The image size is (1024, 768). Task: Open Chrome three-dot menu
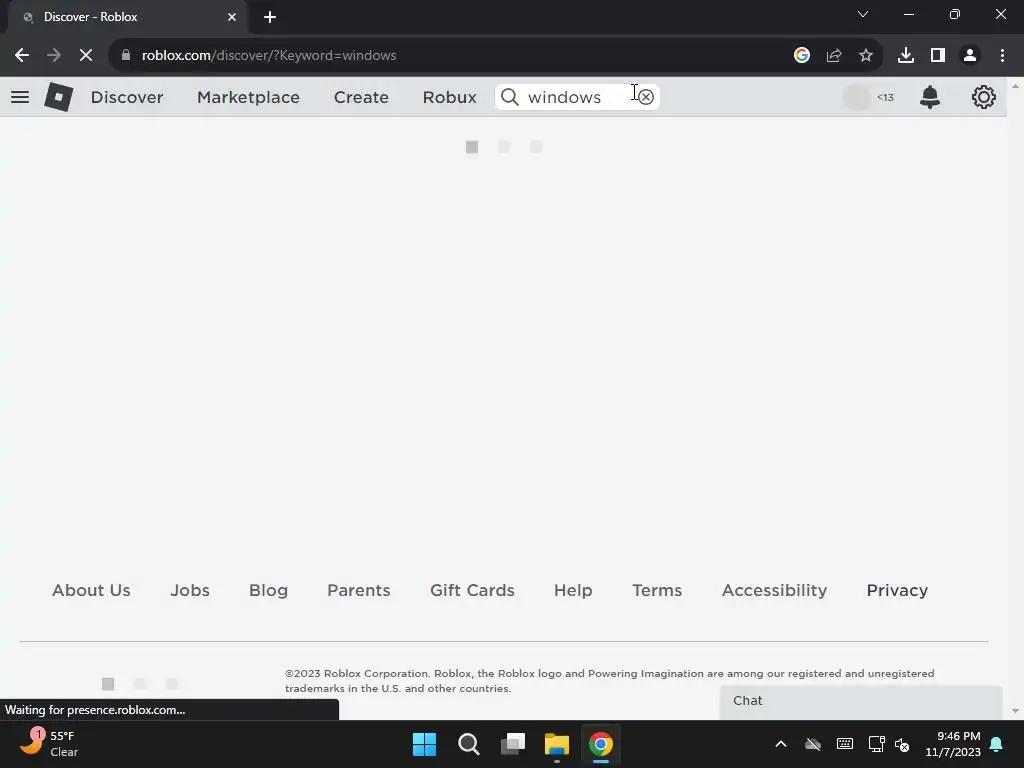coord(1002,56)
